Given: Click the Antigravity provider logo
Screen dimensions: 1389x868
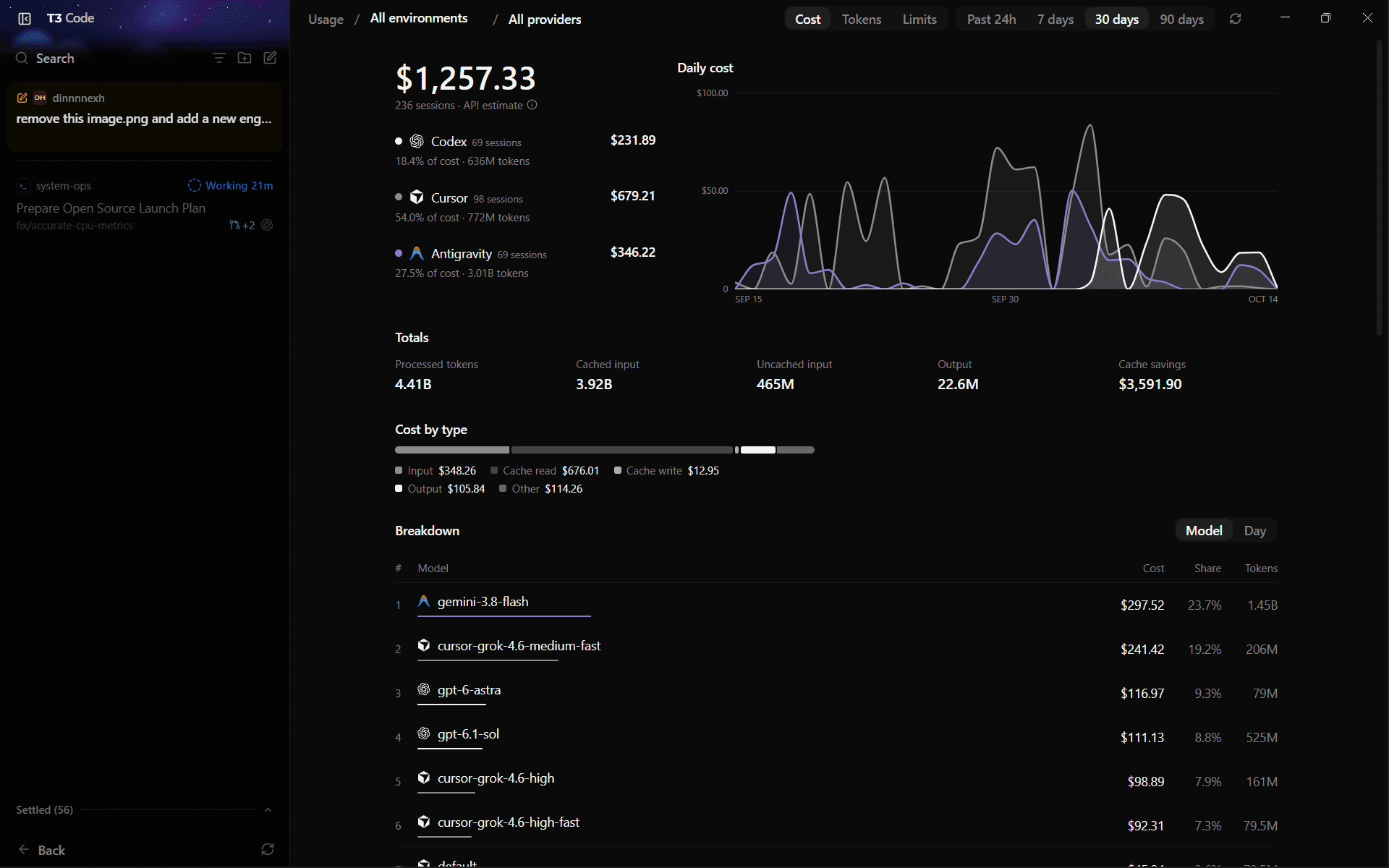Looking at the screenshot, I should coord(417,253).
